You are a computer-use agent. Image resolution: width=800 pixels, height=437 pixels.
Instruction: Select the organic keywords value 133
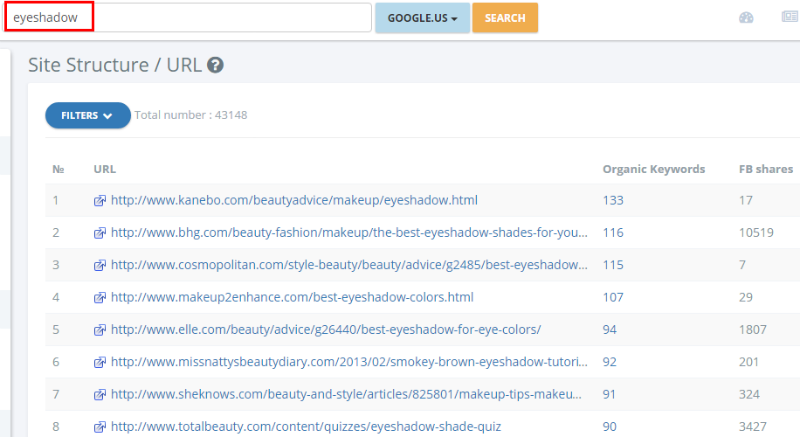click(x=613, y=200)
